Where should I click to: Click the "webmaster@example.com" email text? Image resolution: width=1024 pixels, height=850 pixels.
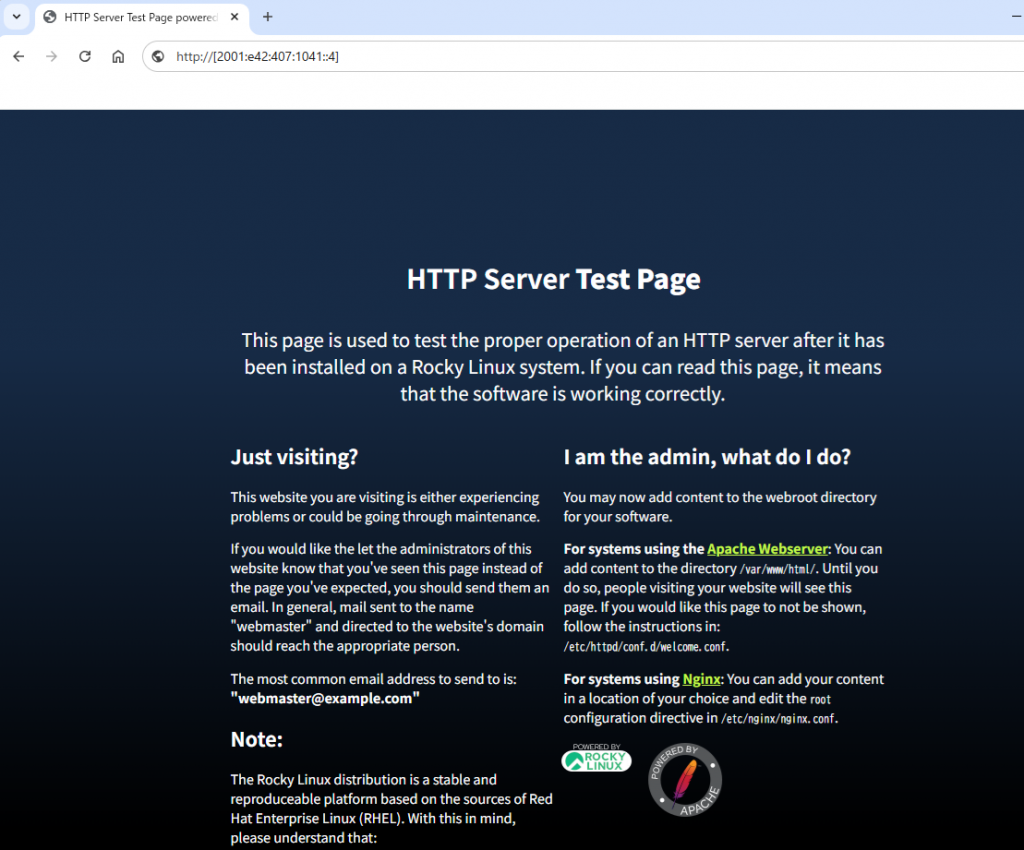pyautogui.click(x=325, y=699)
